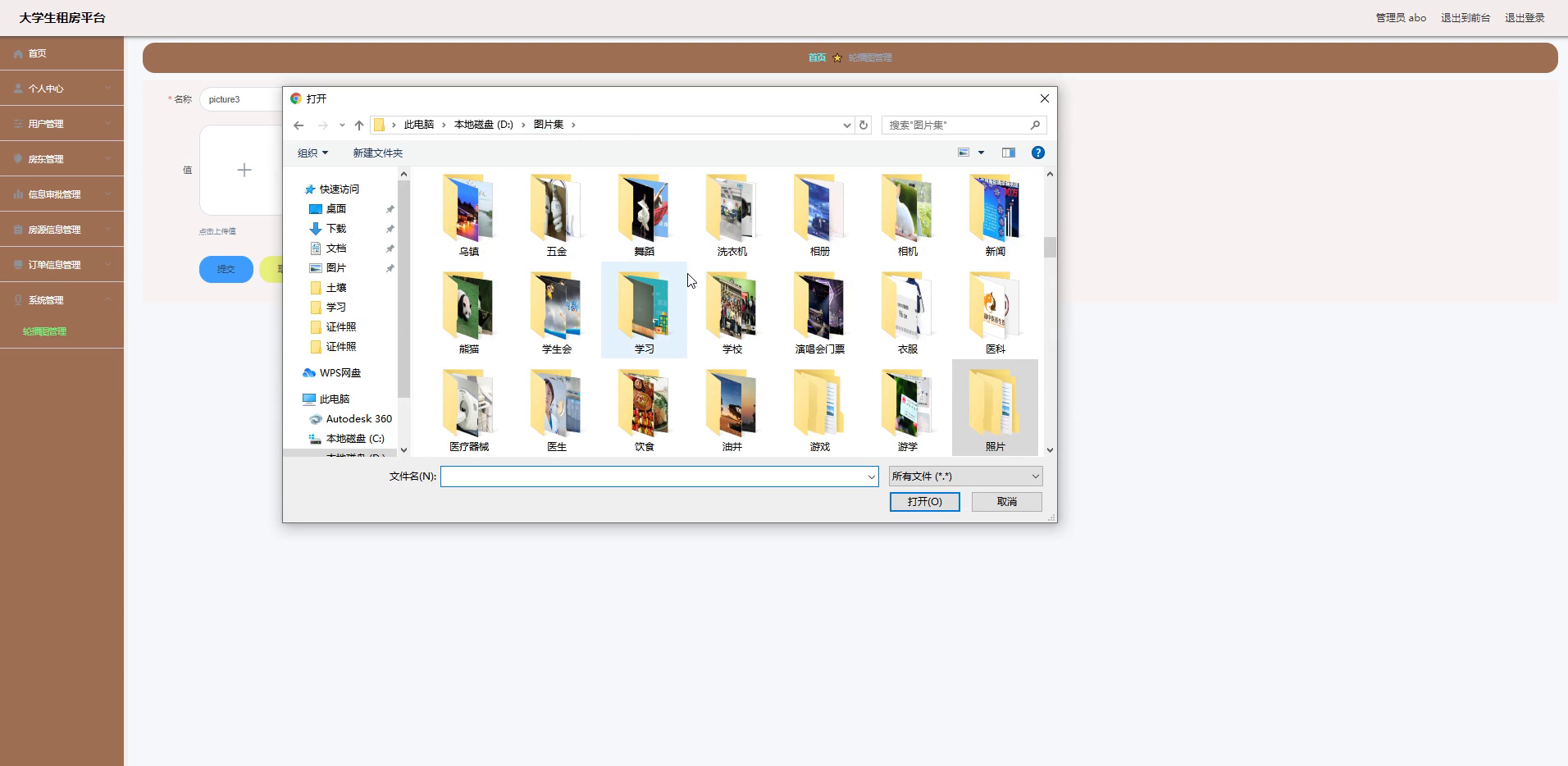The image size is (1568, 766).
Task: Click 本地磁盘 (D:) in the address breadcrumb
Action: click(x=483, y=125)
